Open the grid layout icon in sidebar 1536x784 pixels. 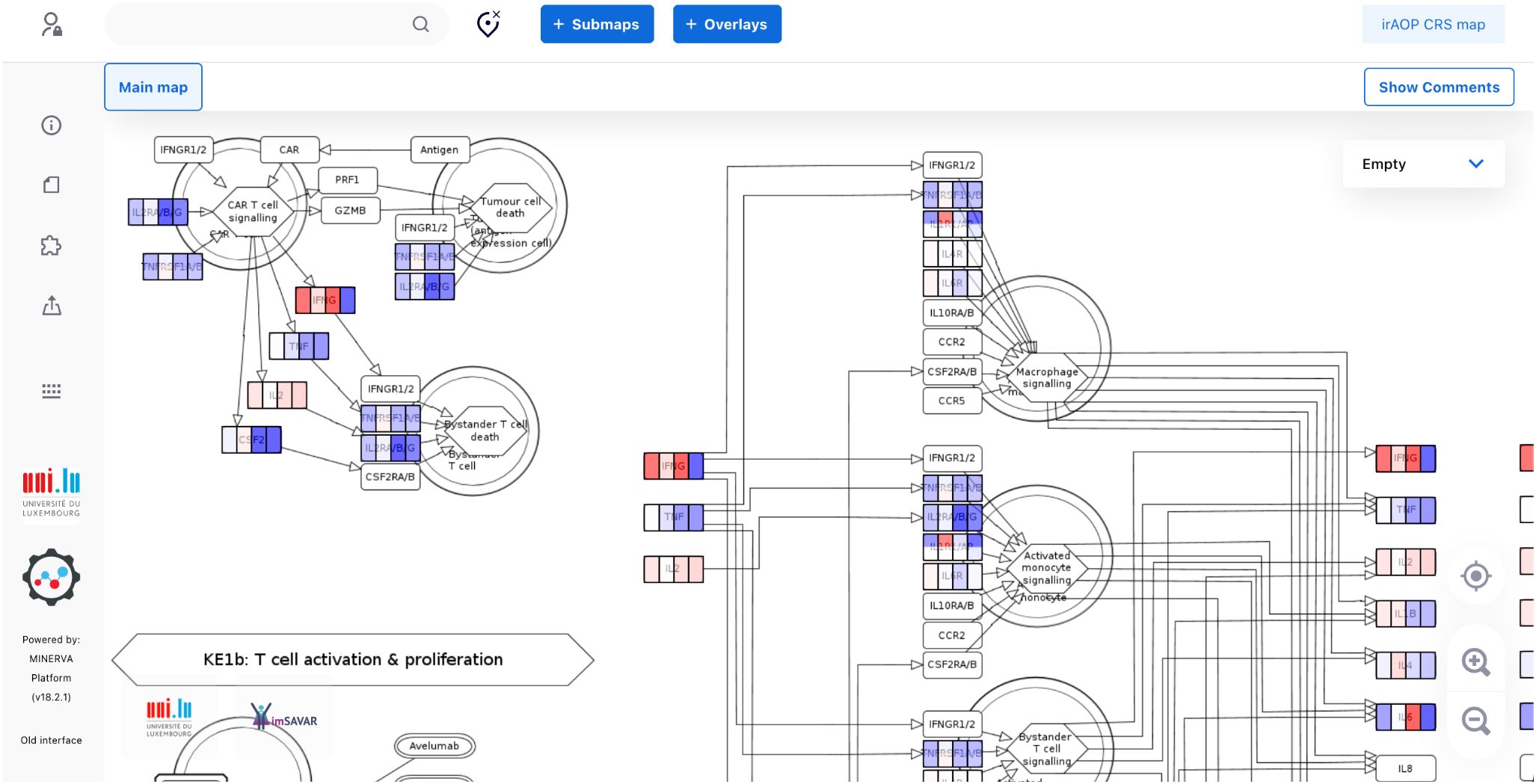(52, 391)
